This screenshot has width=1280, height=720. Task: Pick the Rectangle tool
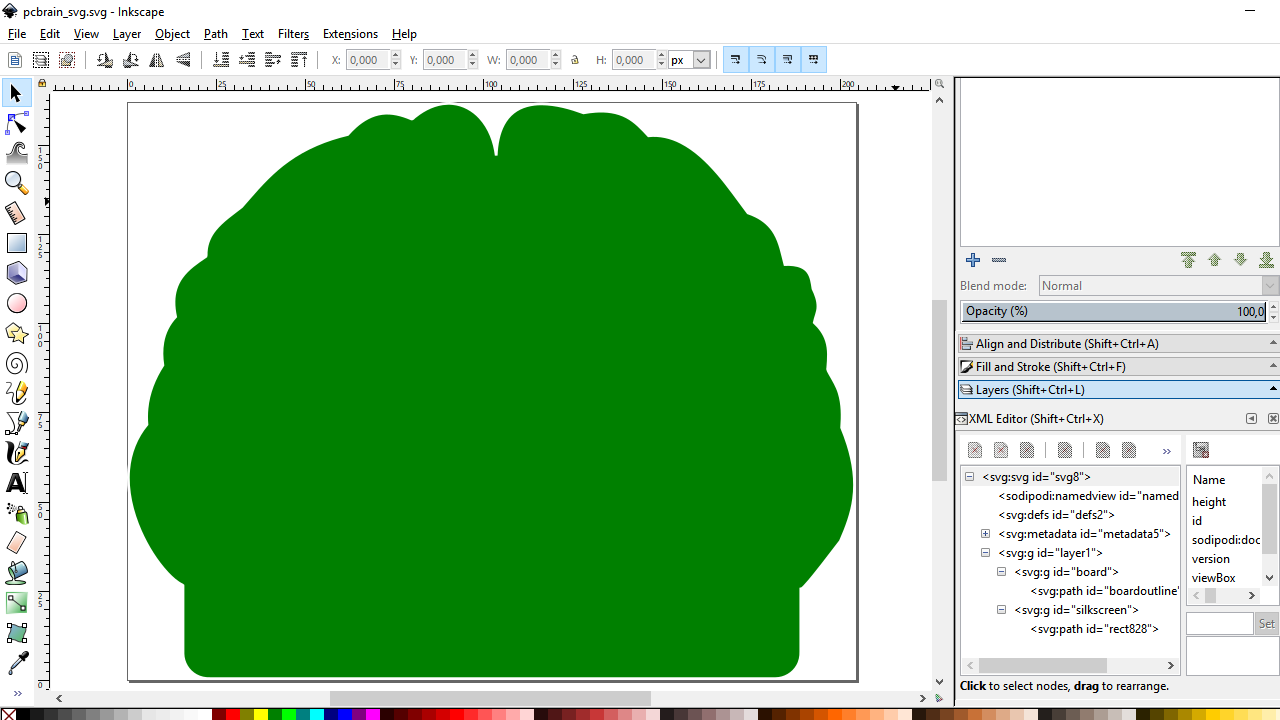16,243
